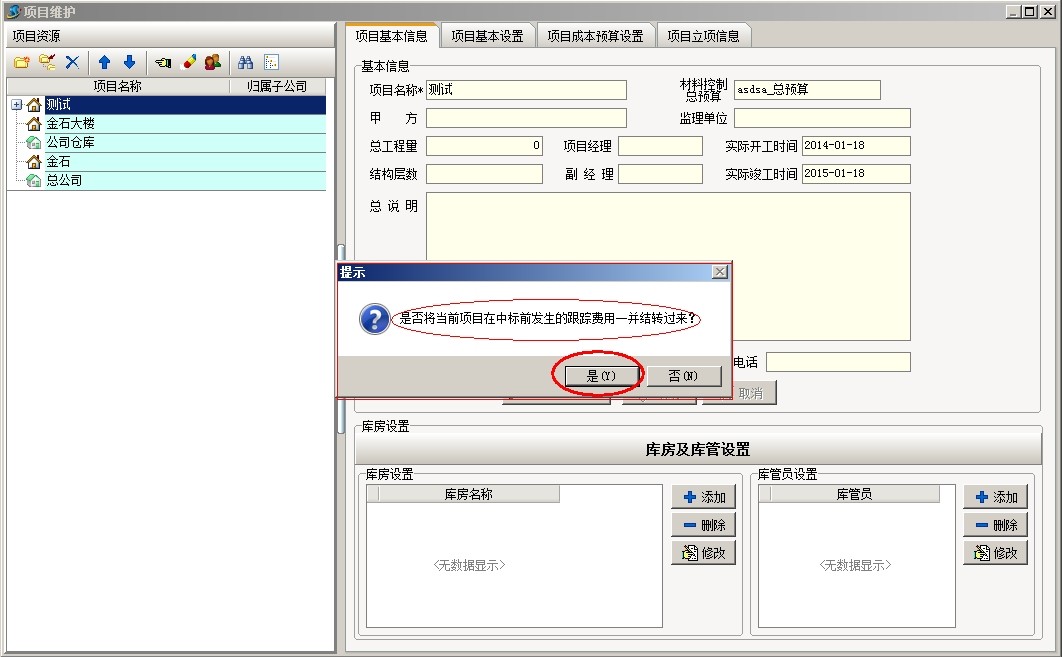The height and width of the screenshot is (657, 1062).
Task: Click 添加 button in 库房设置 section
Action: 704,497
